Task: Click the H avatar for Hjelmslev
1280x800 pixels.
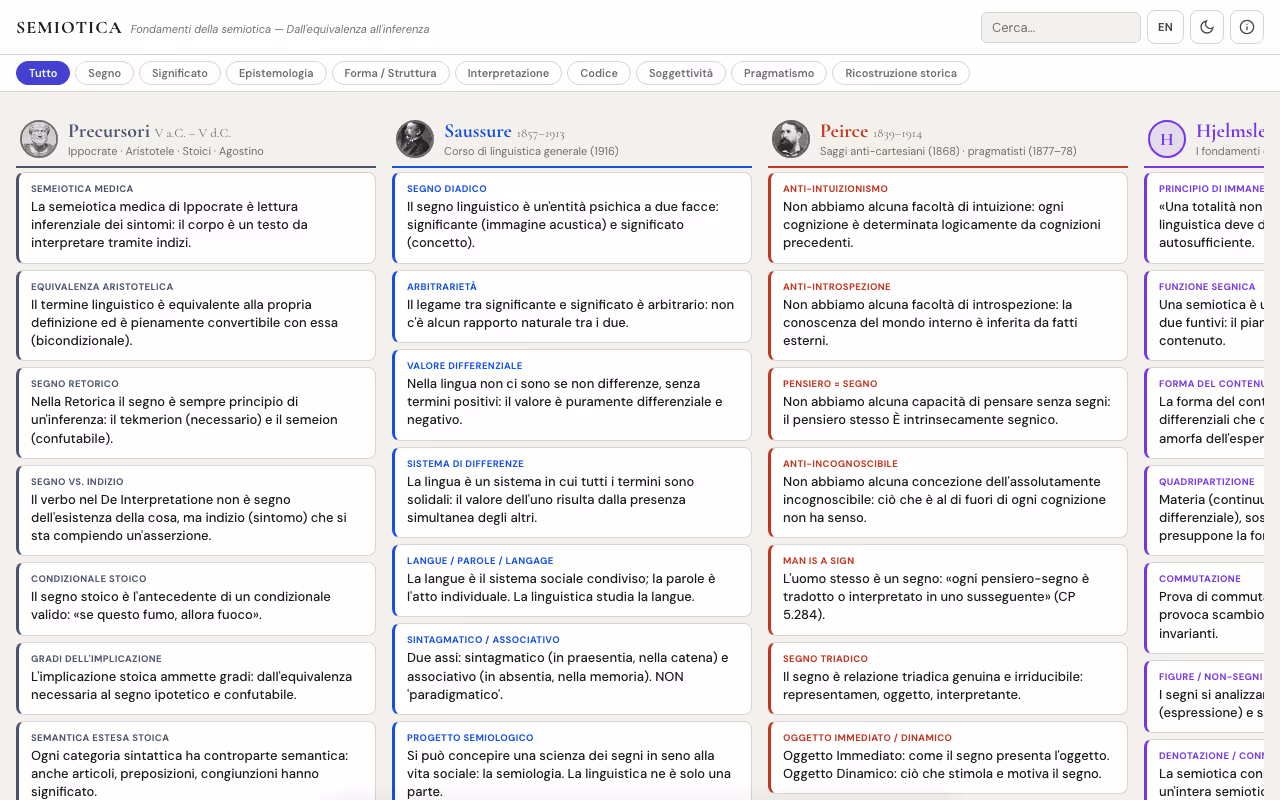Action: click(1166, 139)
